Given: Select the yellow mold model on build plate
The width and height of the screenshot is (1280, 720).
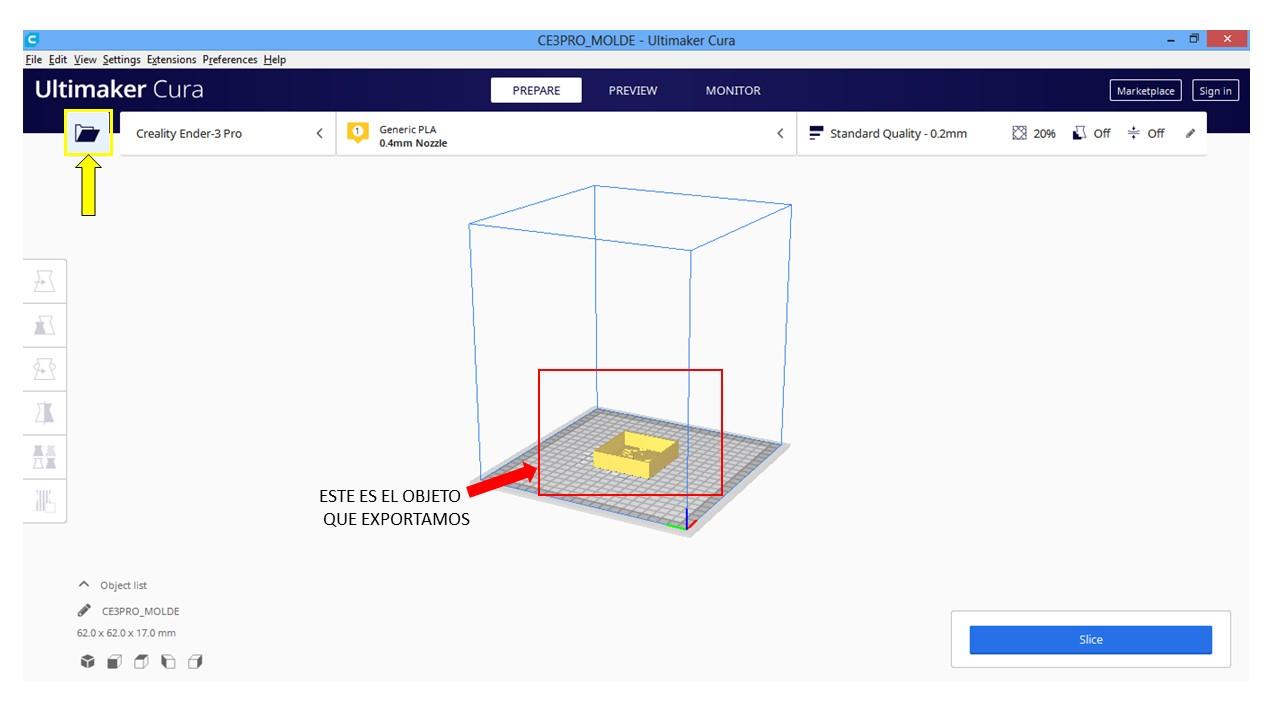Looking at the screenshot, I should point(635,453).
